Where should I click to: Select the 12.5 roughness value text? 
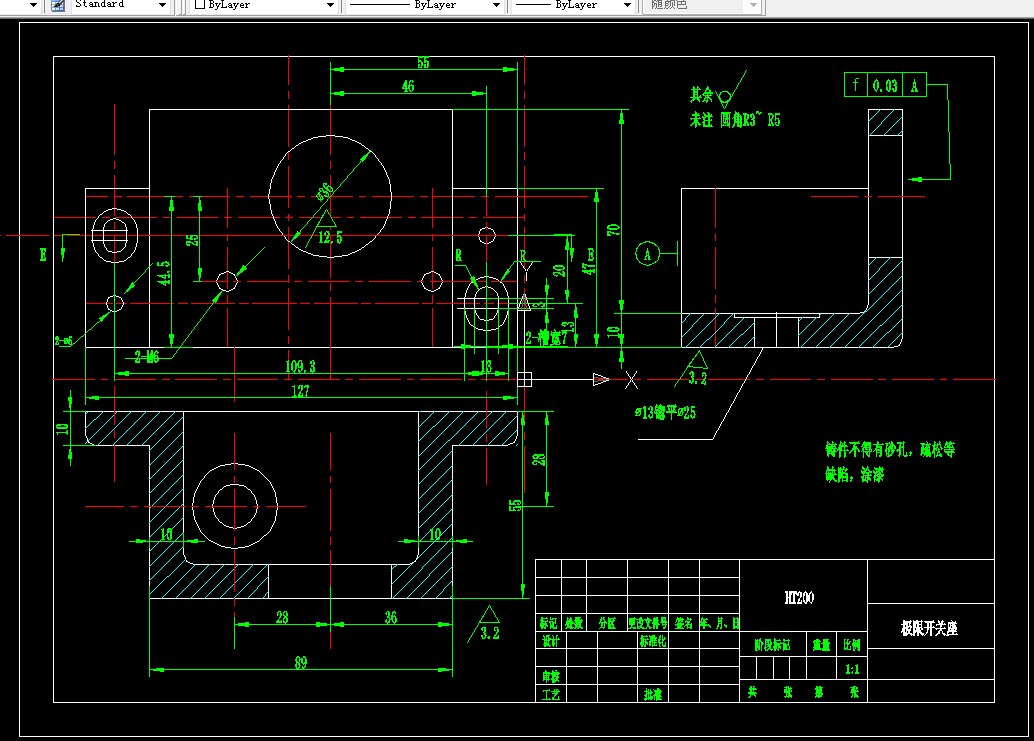coord(330,237)
